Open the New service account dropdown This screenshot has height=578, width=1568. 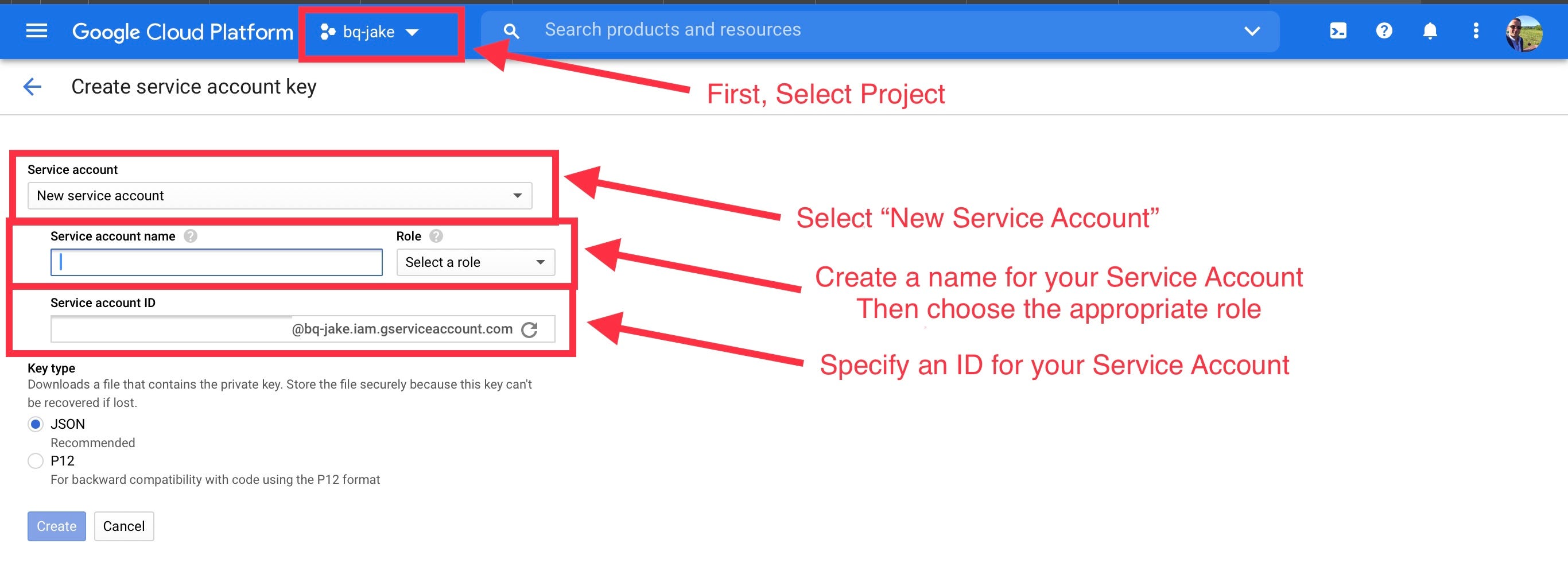point(280,196)
